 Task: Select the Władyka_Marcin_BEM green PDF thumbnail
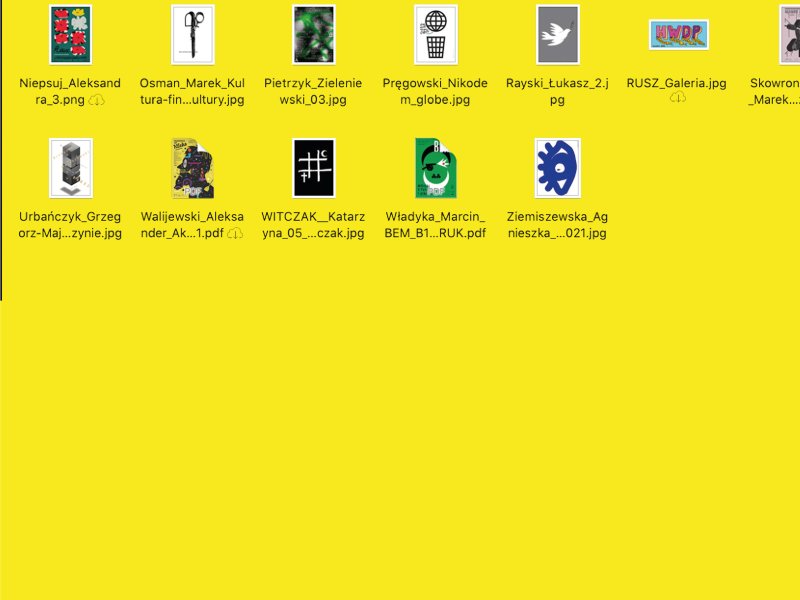click(436, 168)
